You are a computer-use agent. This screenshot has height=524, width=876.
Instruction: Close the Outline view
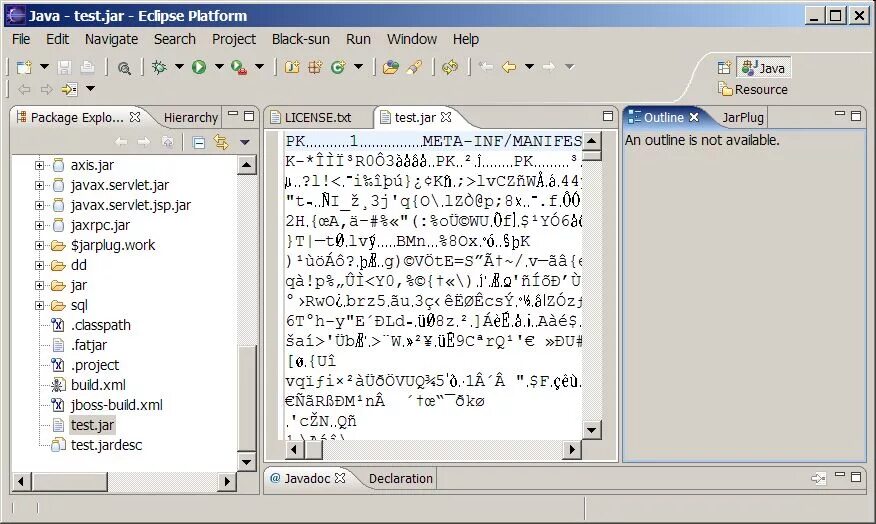[694, 117]
